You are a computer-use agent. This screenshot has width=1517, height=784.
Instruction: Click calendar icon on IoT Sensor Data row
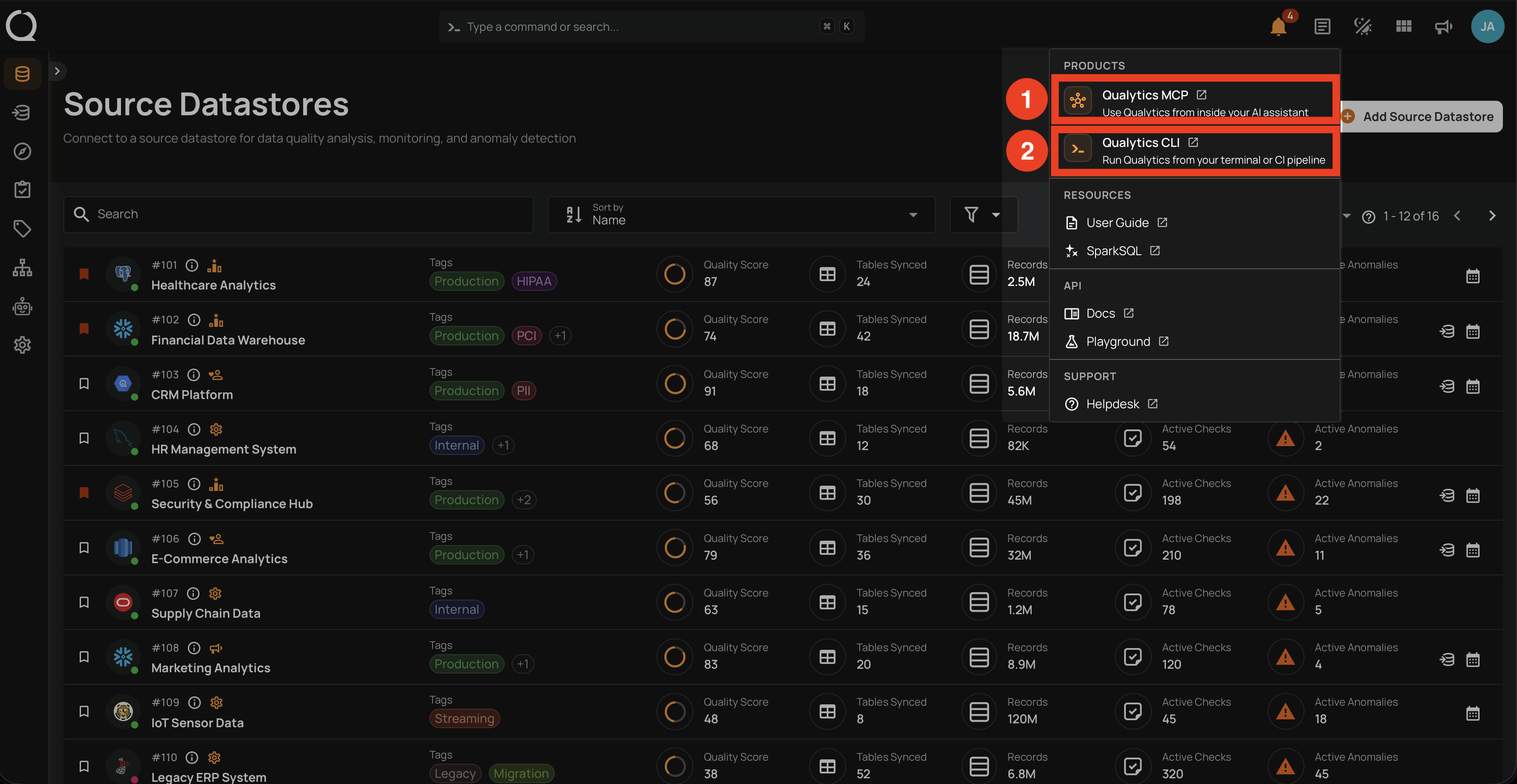pyautogui.click(x=1472, y=714)
